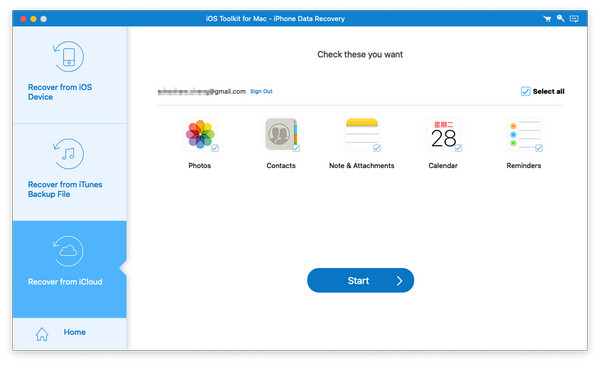Open the shopping cart icon in title bar
Viewport: 600px width, 365px height.
point(547,19)
